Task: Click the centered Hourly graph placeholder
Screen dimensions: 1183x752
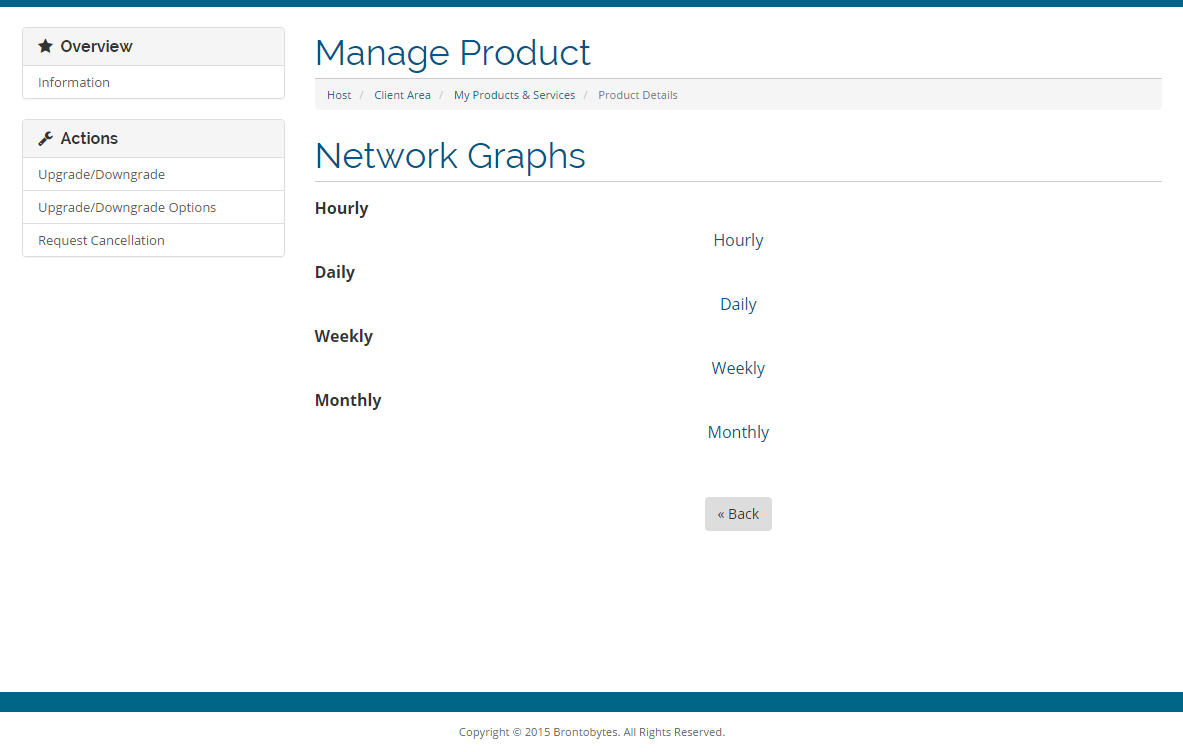Action: (x=738, y=241)
